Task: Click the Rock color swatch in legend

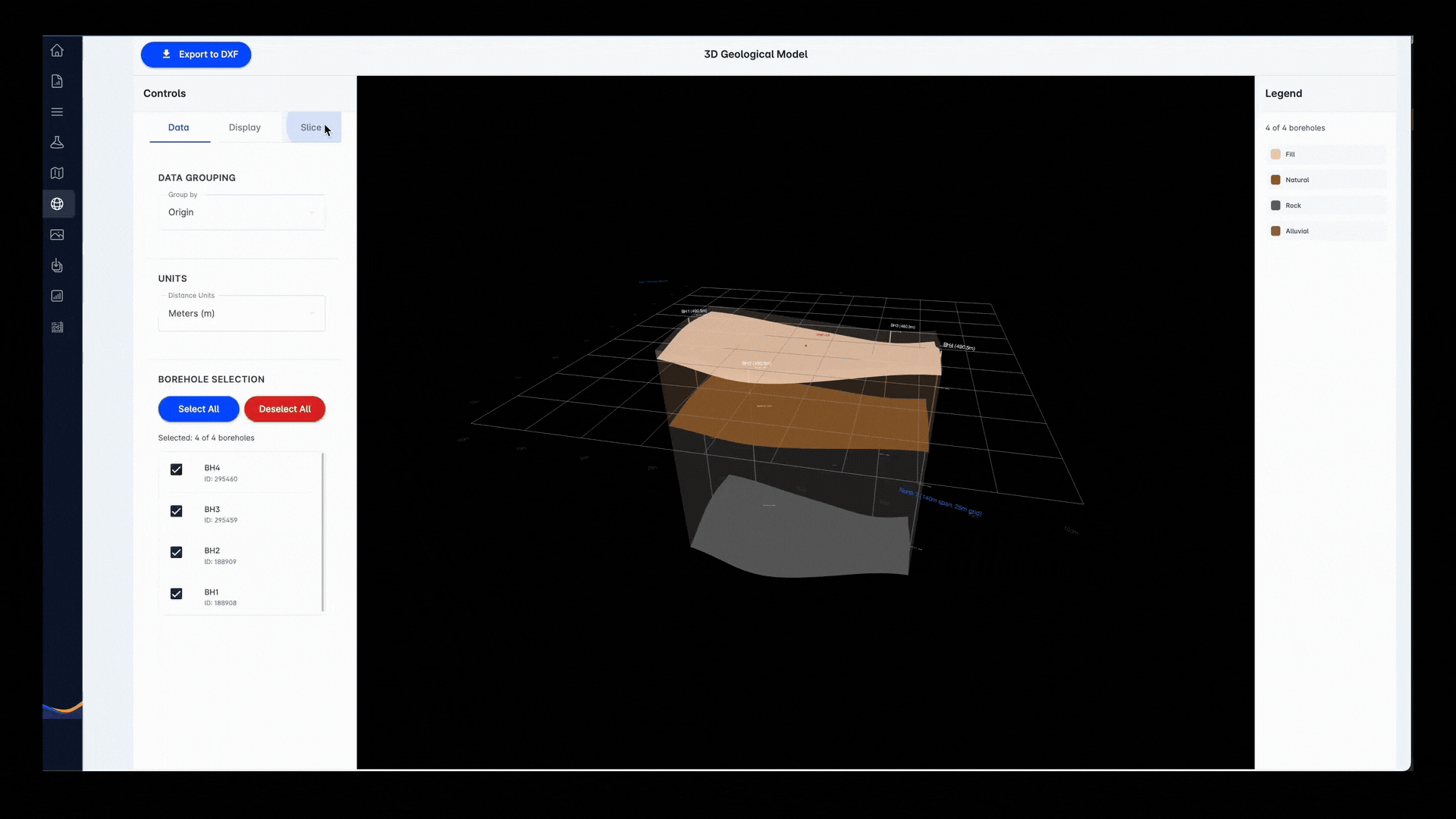Action: click(1276, 206)
